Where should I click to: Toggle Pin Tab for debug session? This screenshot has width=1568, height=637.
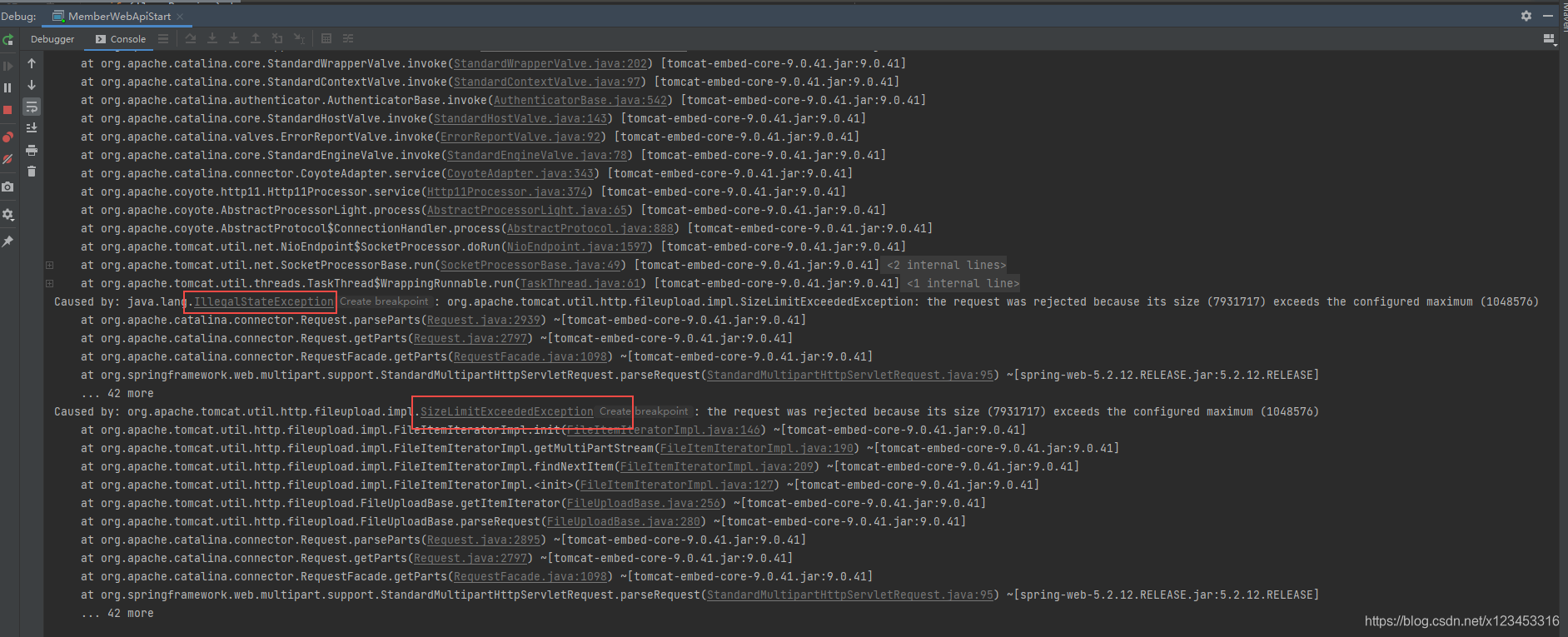coord(7,241)
